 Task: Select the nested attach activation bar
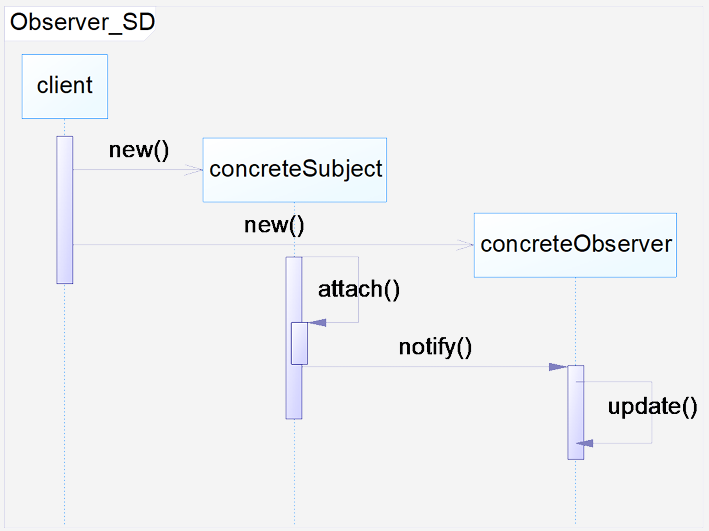coord(299,343)
